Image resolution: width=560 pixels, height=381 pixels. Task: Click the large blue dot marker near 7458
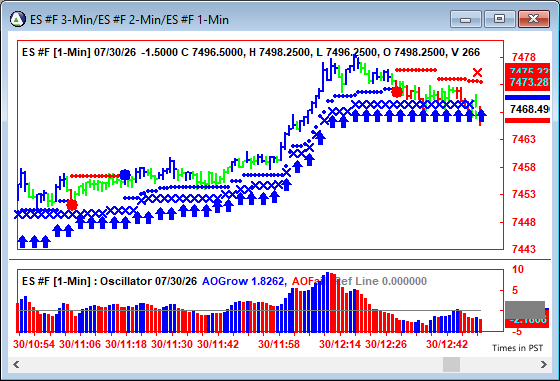click(x=125, y=175)
